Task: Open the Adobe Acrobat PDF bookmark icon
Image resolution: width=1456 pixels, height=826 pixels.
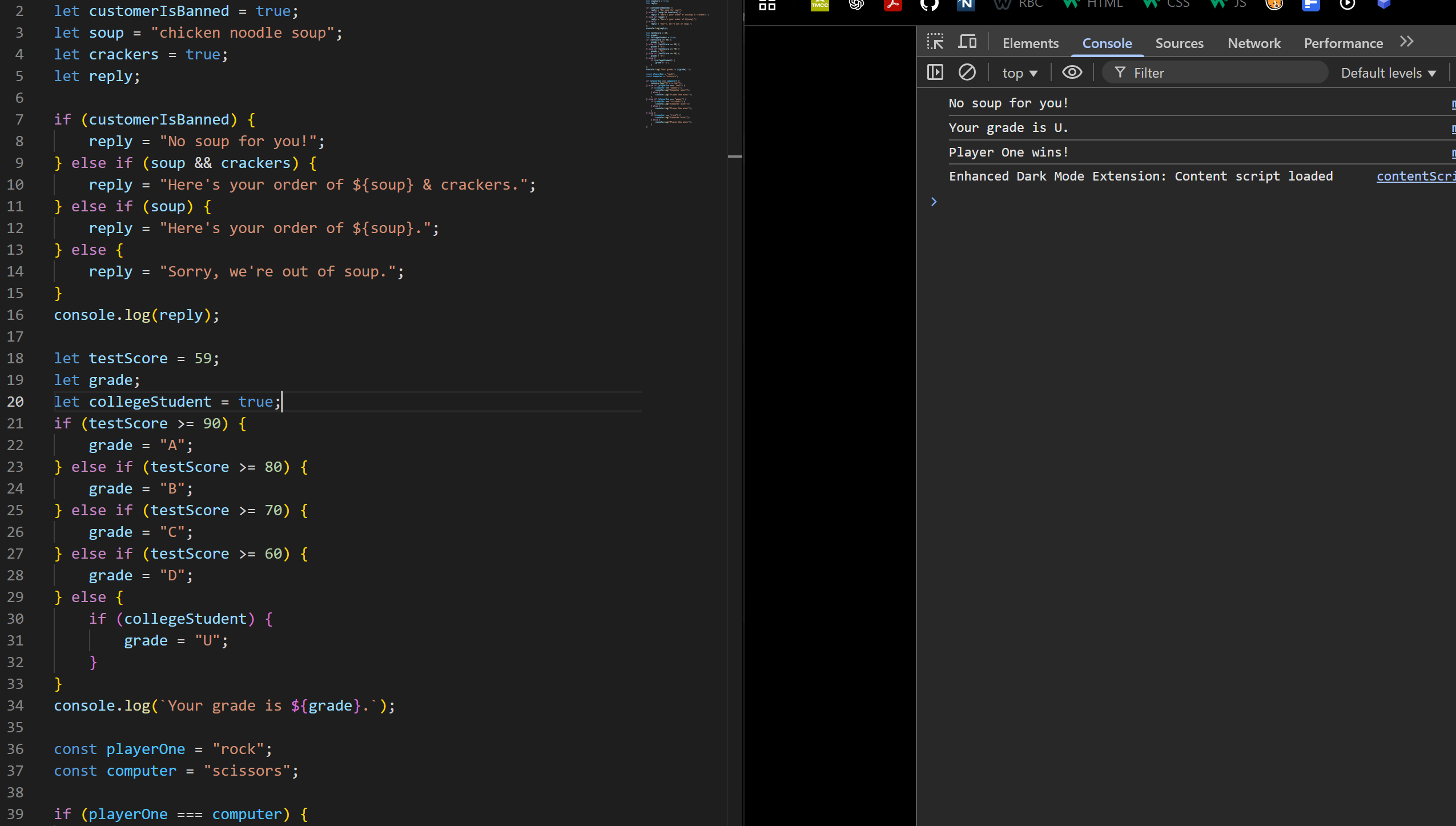Action: (x=892, y=5)
